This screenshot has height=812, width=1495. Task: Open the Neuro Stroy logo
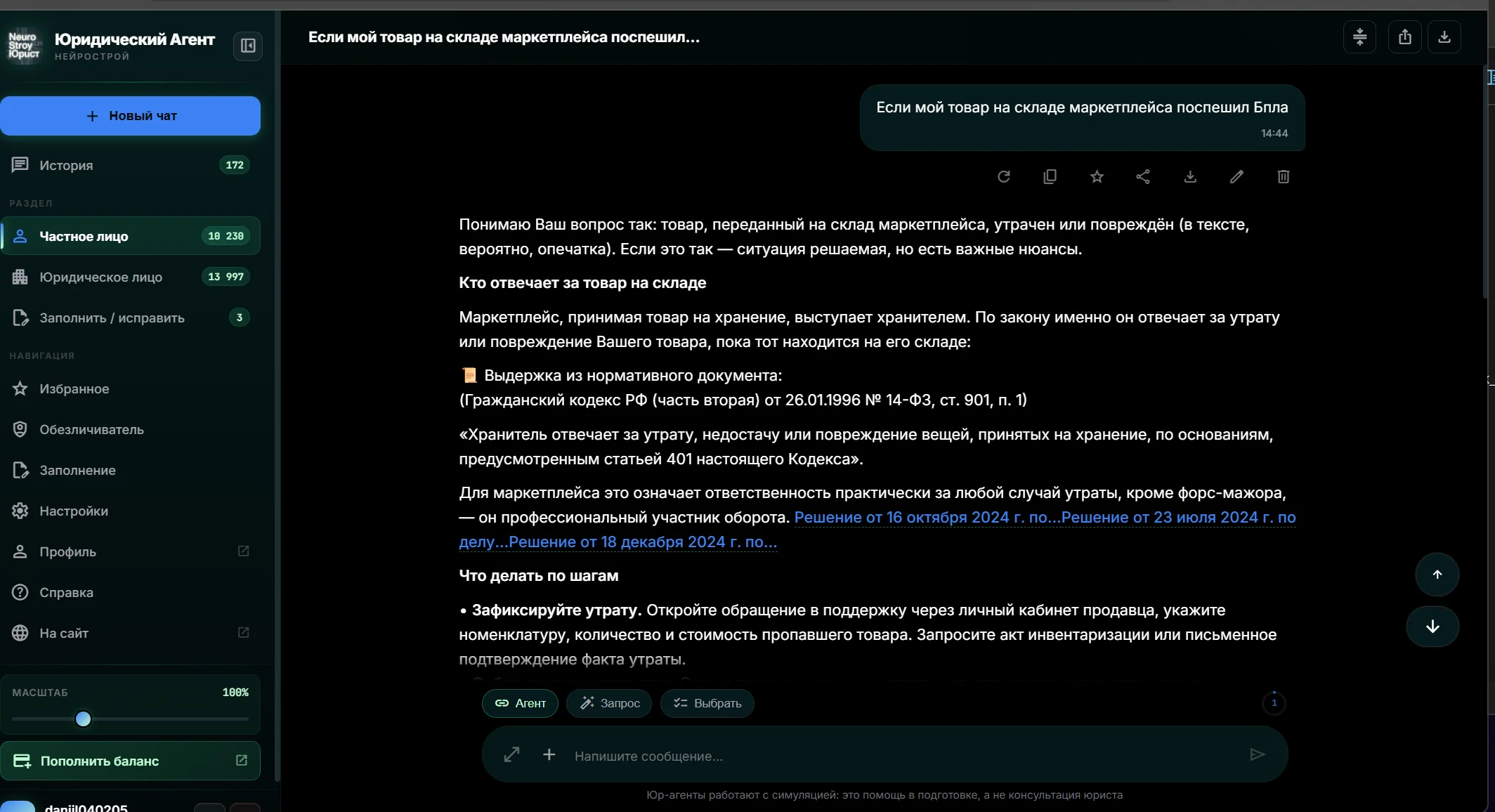tap(24, 46)
